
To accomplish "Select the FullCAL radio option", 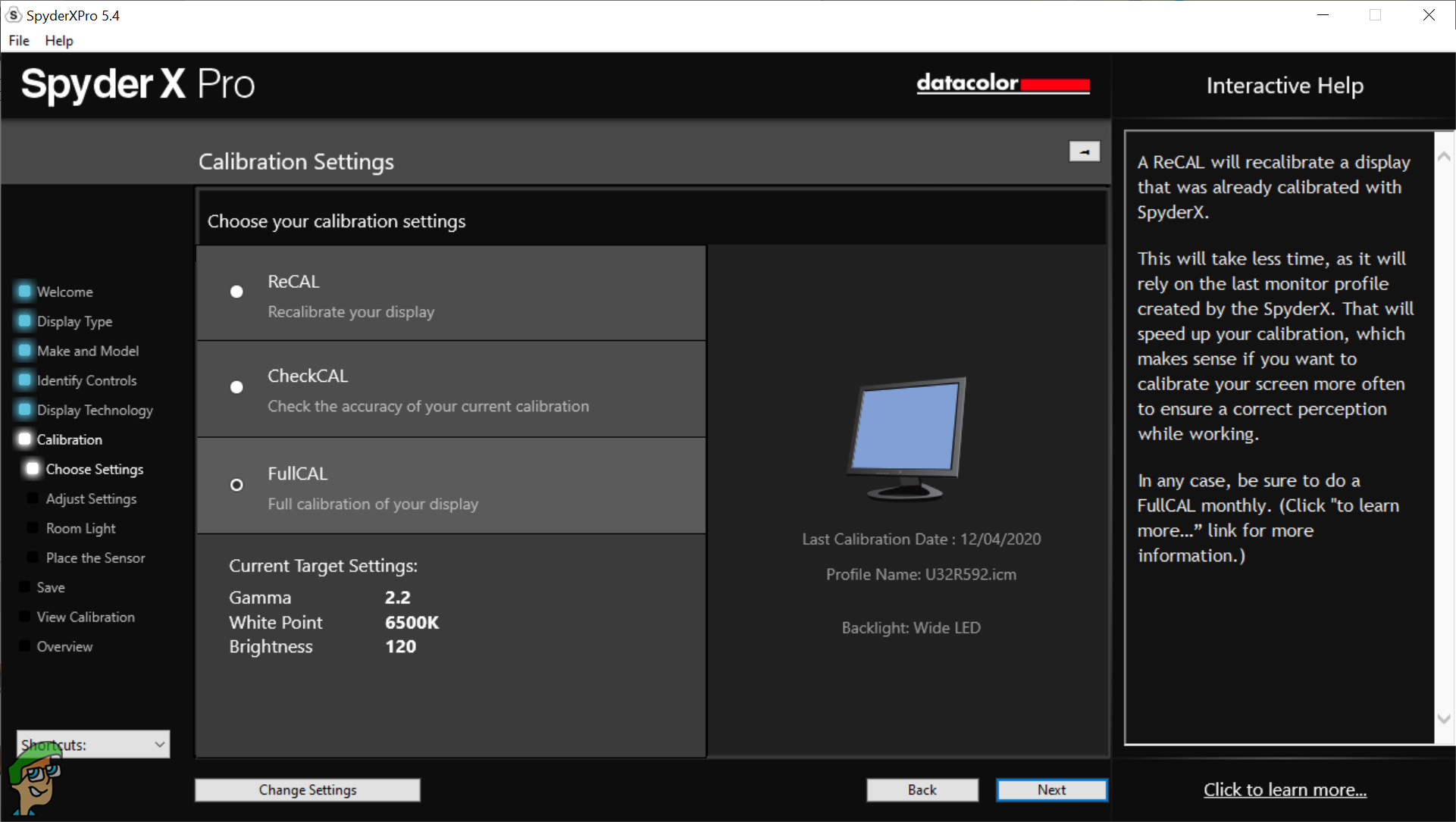I will [236, 485].
